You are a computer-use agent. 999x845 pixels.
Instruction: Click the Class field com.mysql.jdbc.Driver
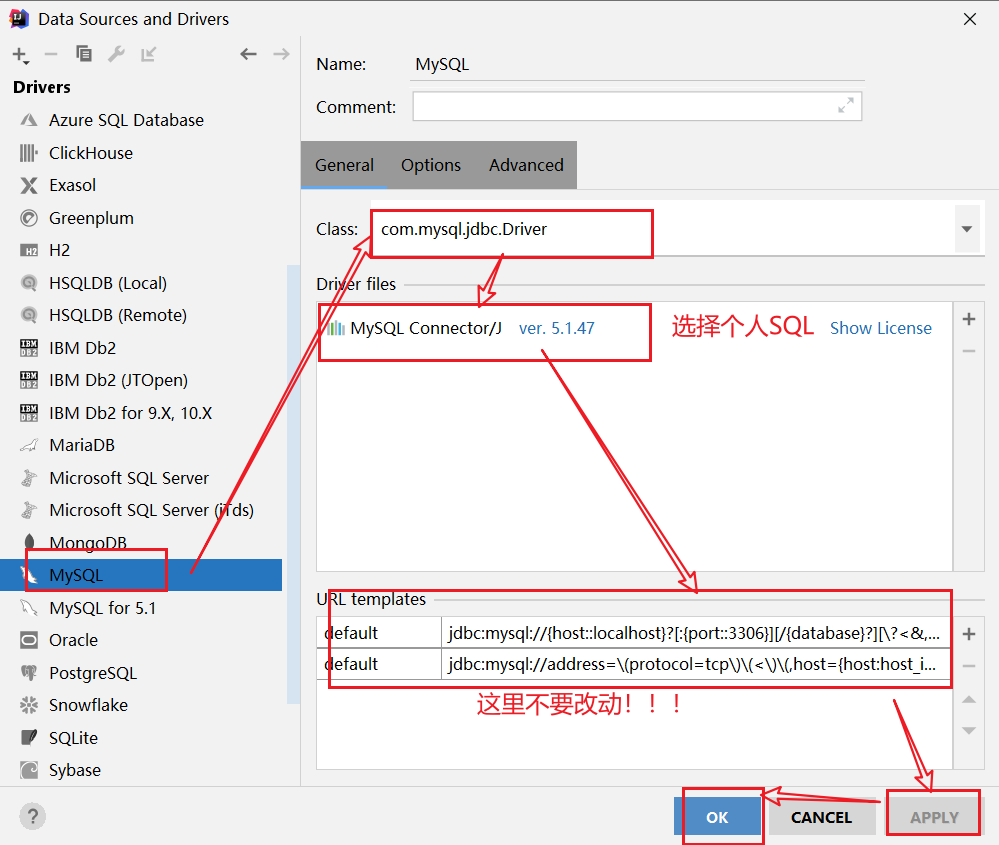pos(663,229)
